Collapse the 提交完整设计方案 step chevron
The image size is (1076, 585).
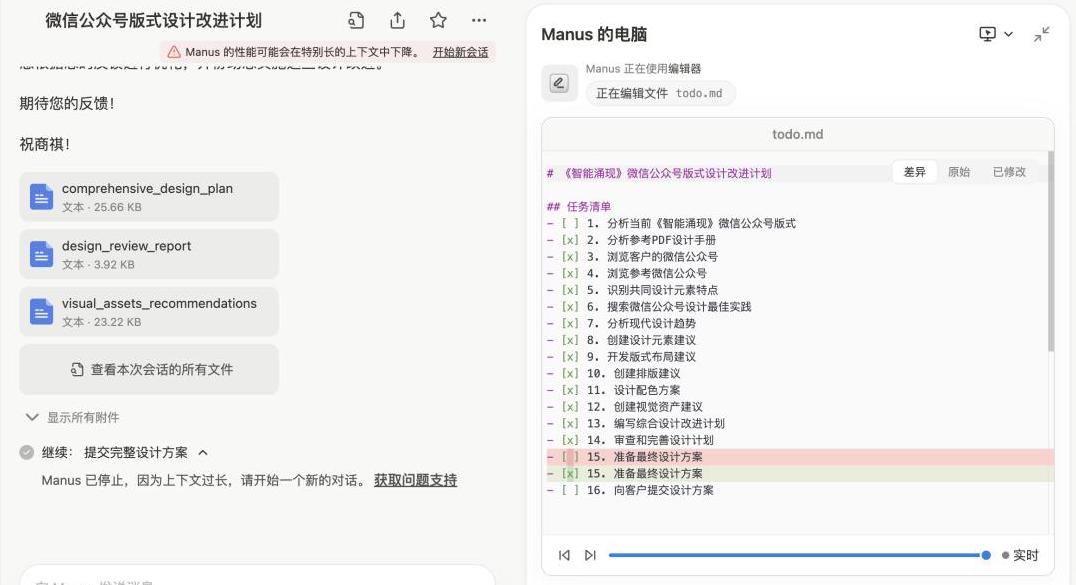[x=202, y=452]
